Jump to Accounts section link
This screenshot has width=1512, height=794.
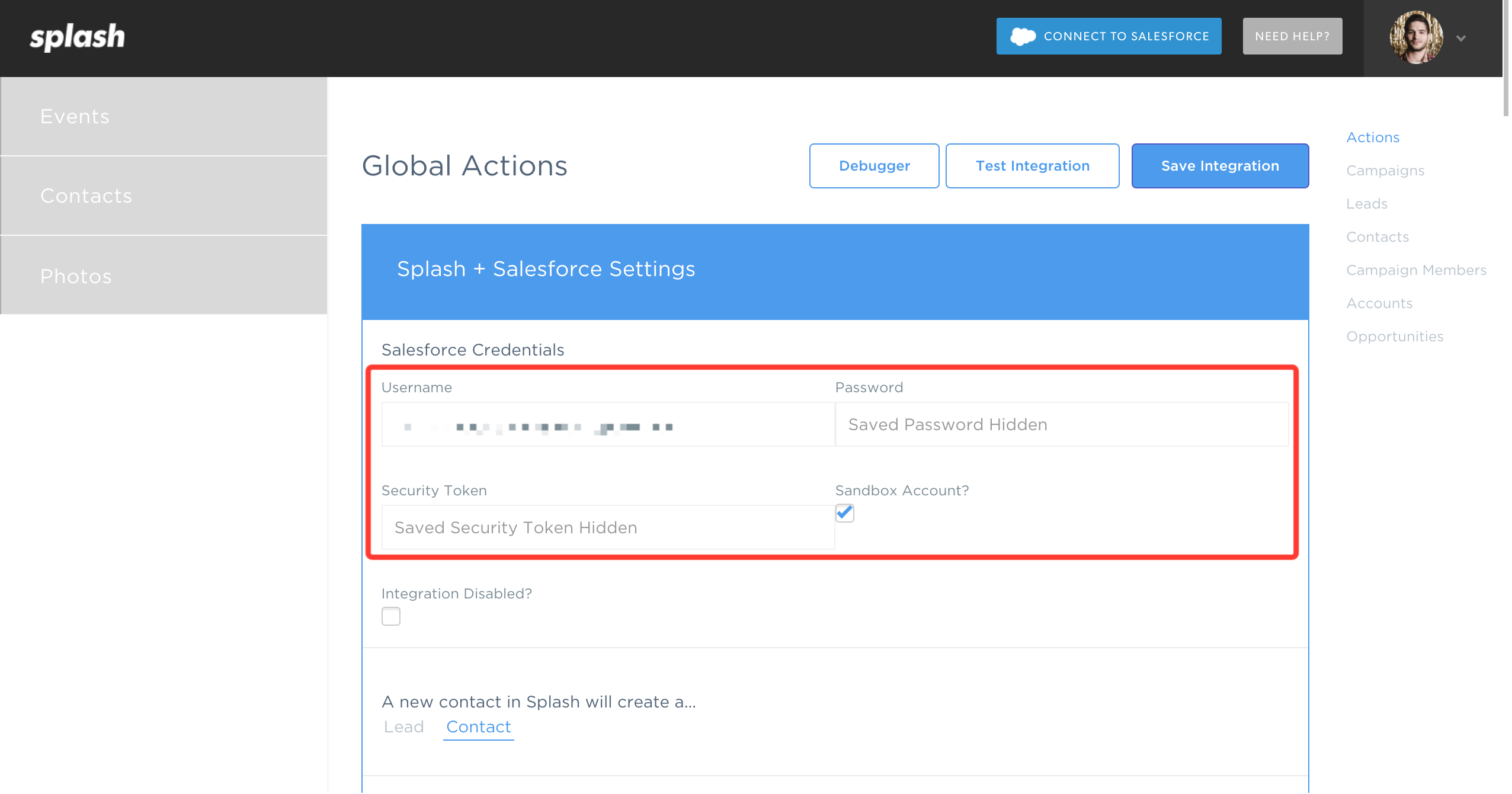point(1379,303)
